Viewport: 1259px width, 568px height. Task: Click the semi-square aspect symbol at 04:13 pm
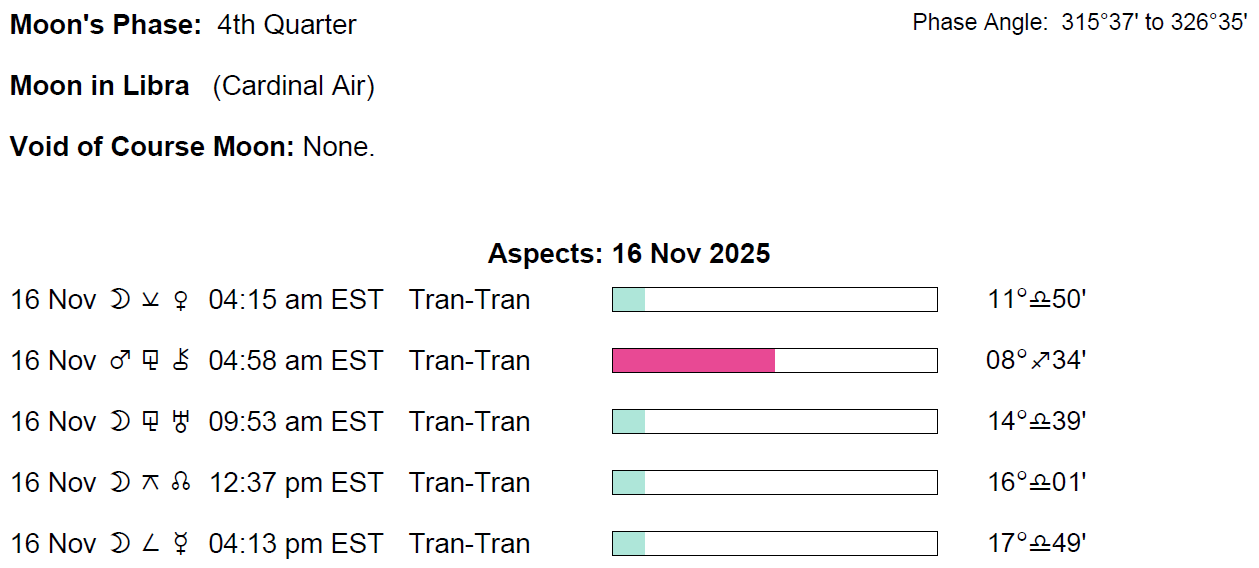(150, 544)
